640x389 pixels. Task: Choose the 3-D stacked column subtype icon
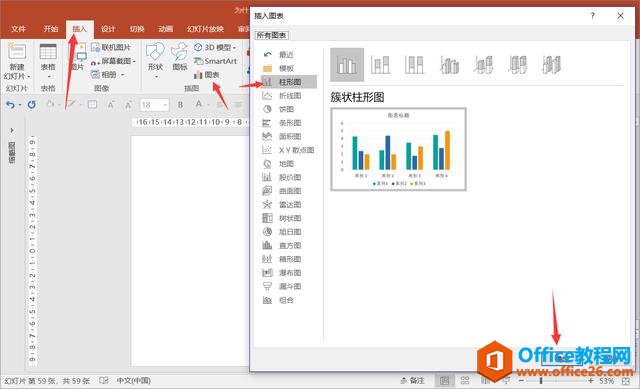(x=483, y=64)
